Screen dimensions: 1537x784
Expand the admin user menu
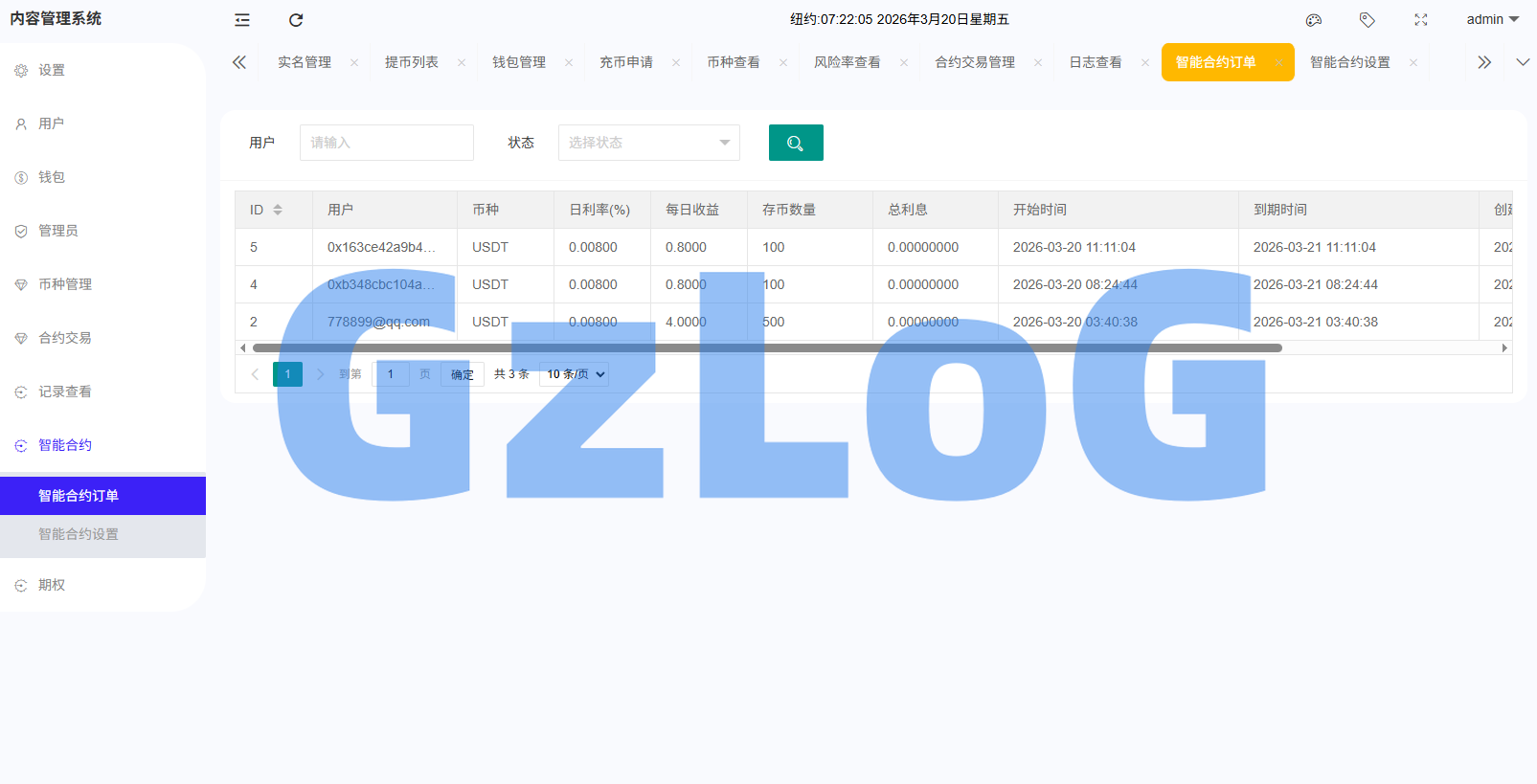pos(1492,20)
